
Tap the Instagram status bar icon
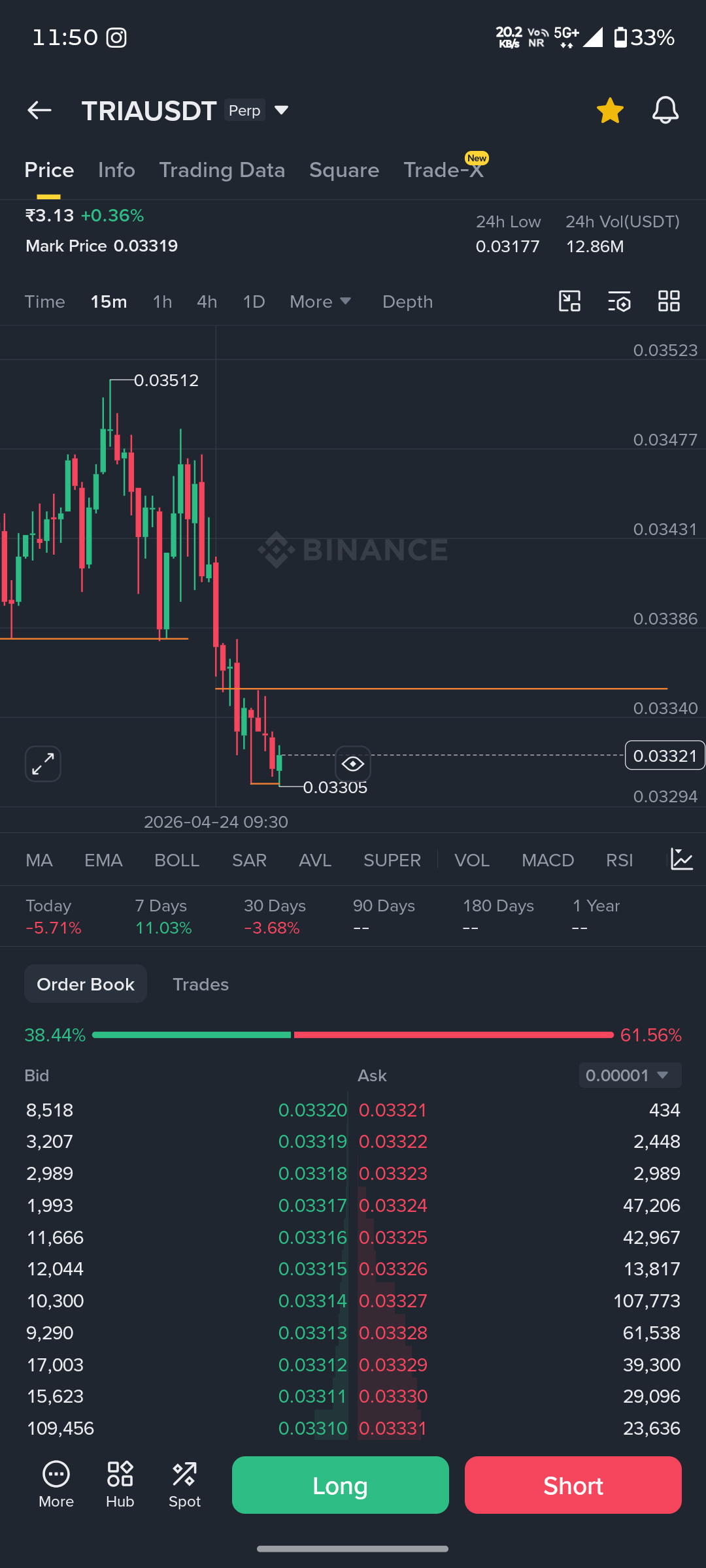116,38
